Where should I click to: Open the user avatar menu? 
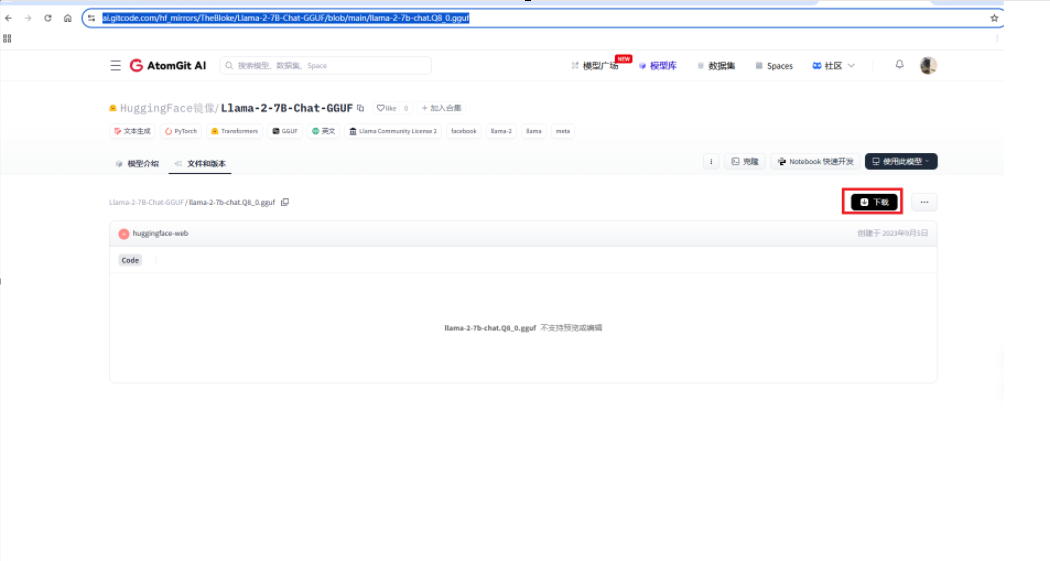[x=928, y=66]
